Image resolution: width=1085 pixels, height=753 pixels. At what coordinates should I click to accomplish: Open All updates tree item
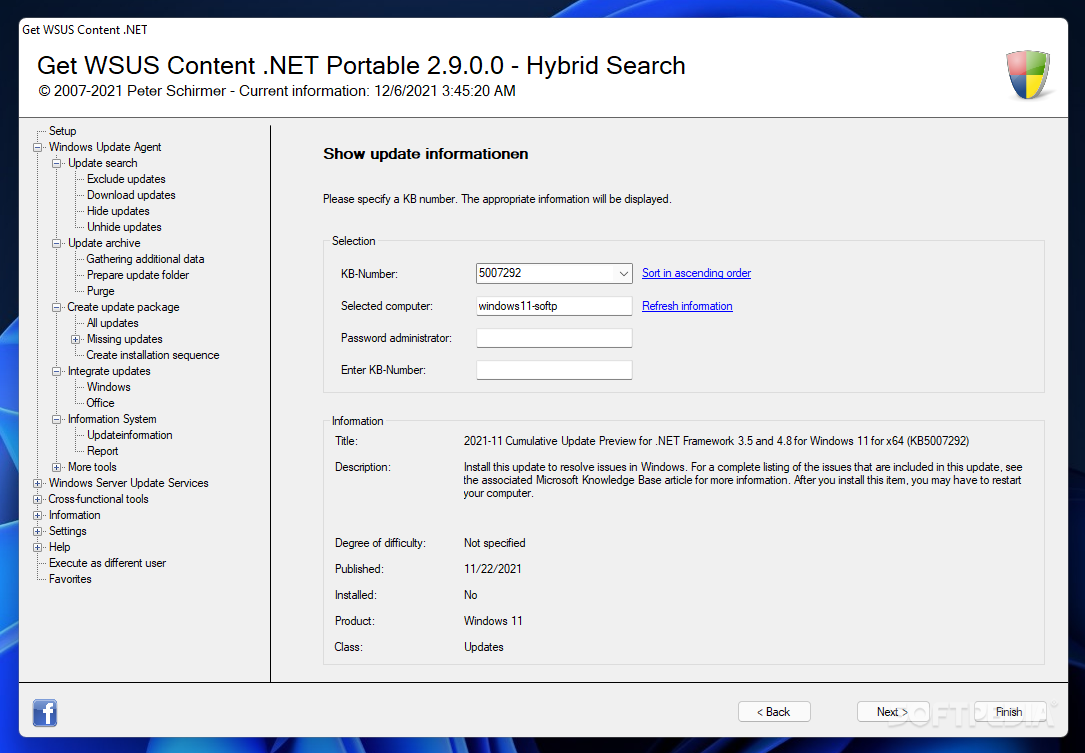pyautogui.click(x=112, y=323)
